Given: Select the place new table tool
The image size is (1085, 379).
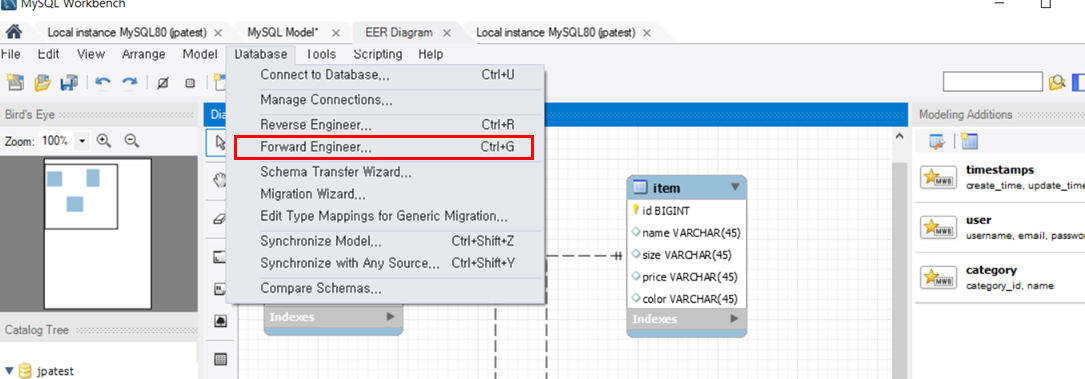Looking at the screenshot, I should point(220,359).
